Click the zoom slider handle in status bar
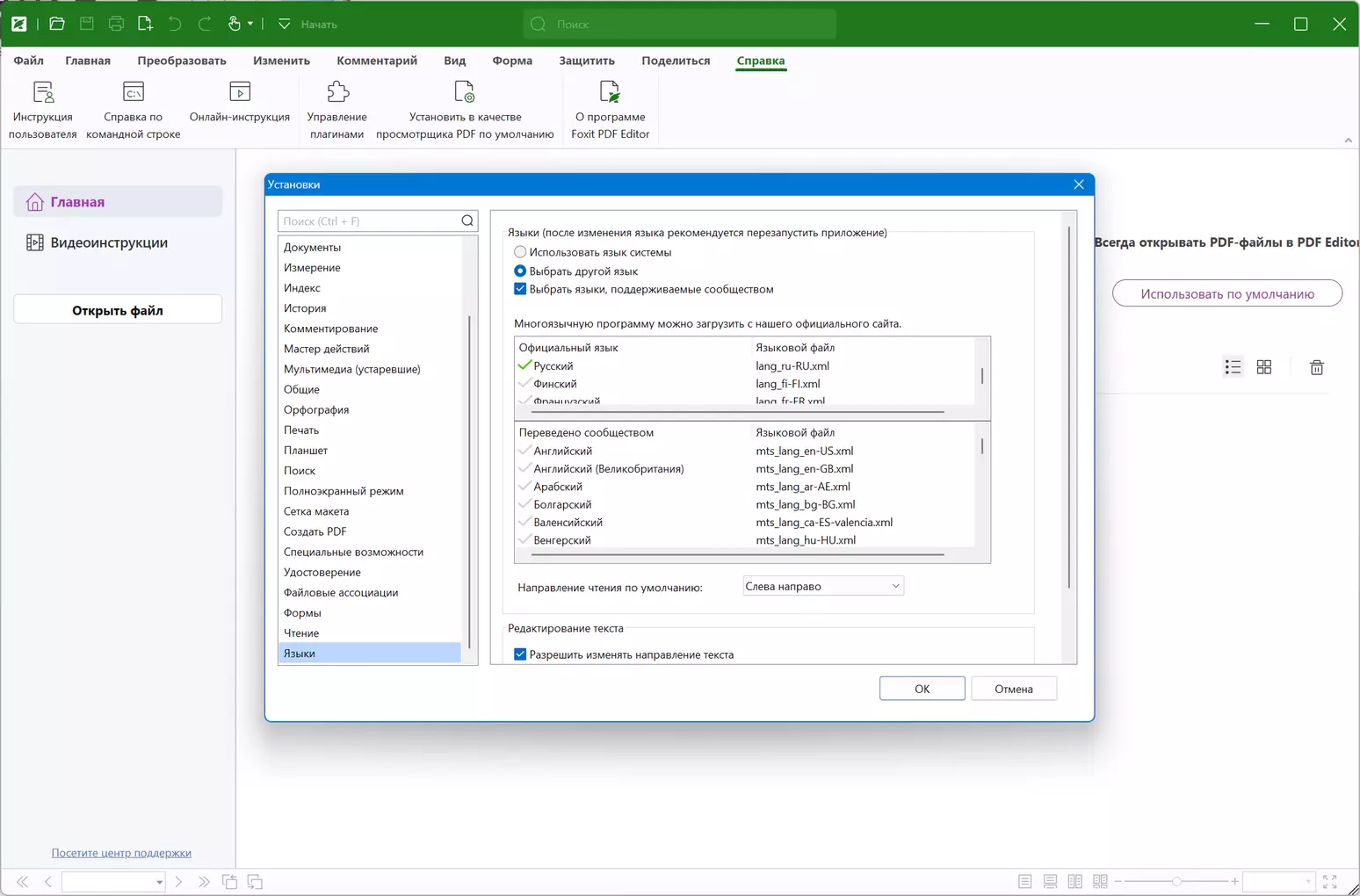The width and height of the screenshot is (1360, 896). point(1176,881)
